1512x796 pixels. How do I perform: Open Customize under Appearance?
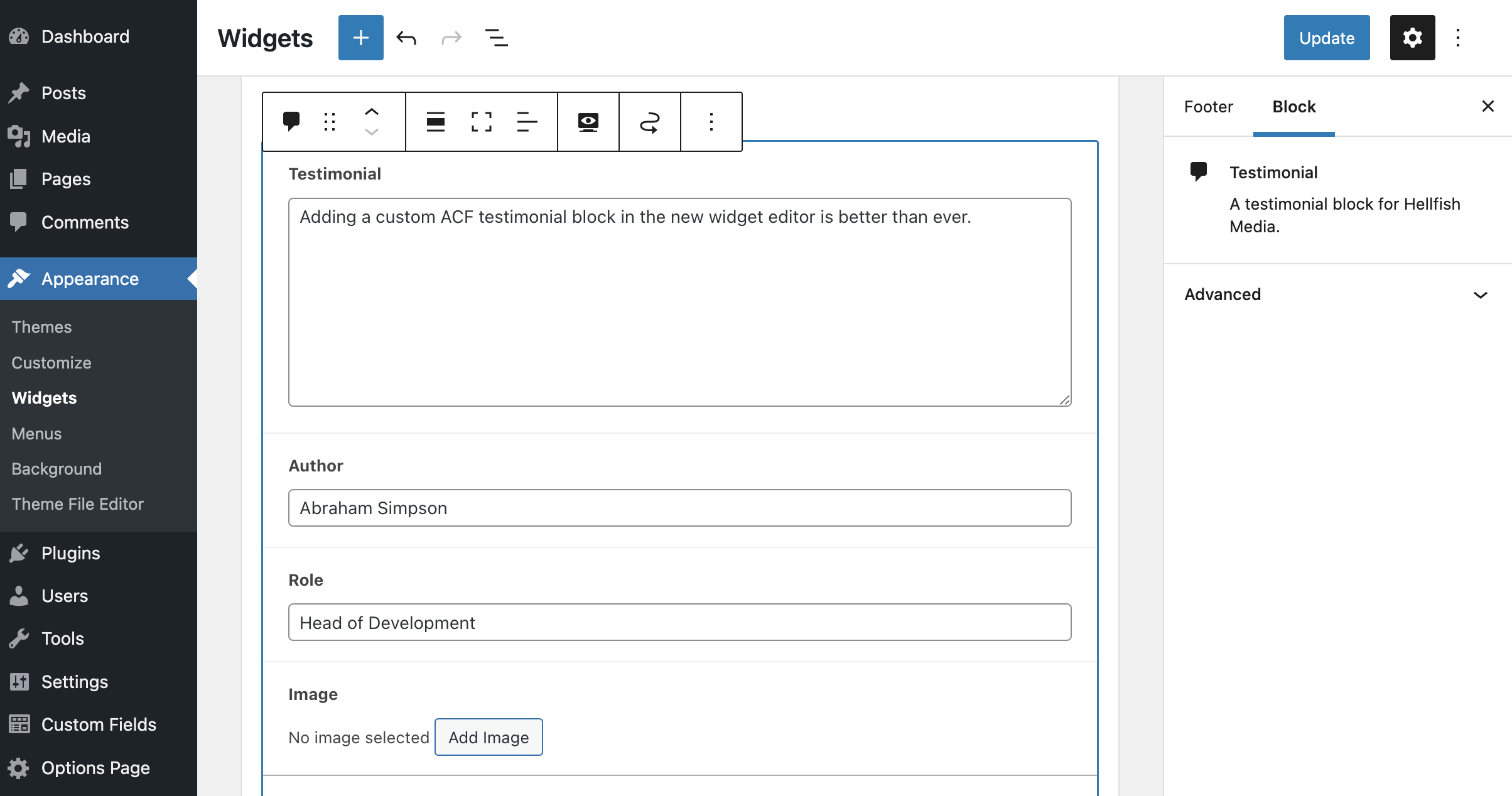click(51, 363)
